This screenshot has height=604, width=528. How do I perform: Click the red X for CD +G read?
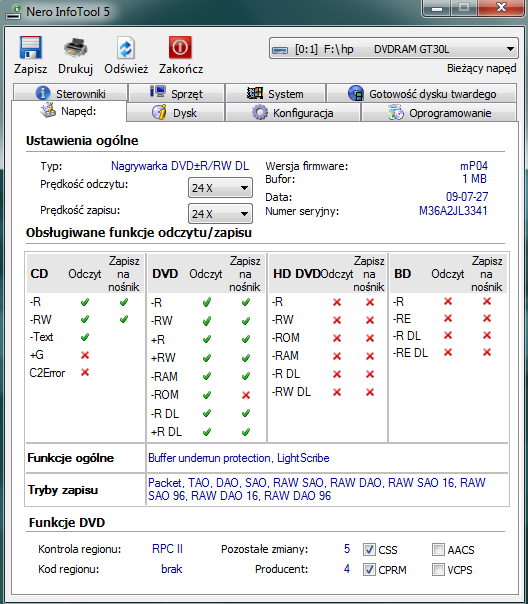point(85,355)
